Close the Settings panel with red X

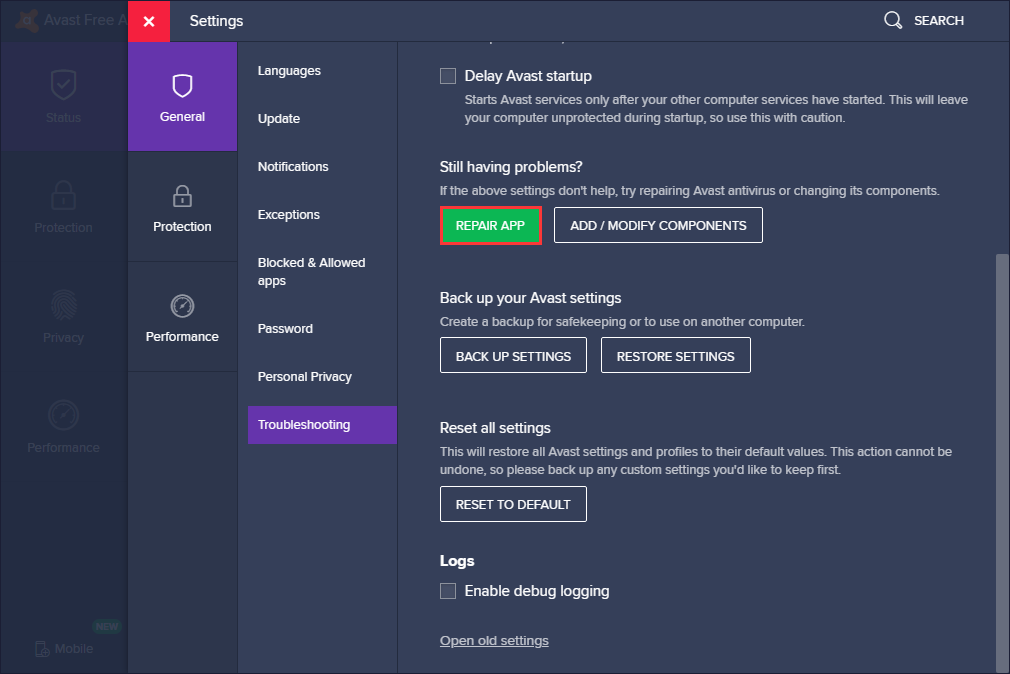149,21
